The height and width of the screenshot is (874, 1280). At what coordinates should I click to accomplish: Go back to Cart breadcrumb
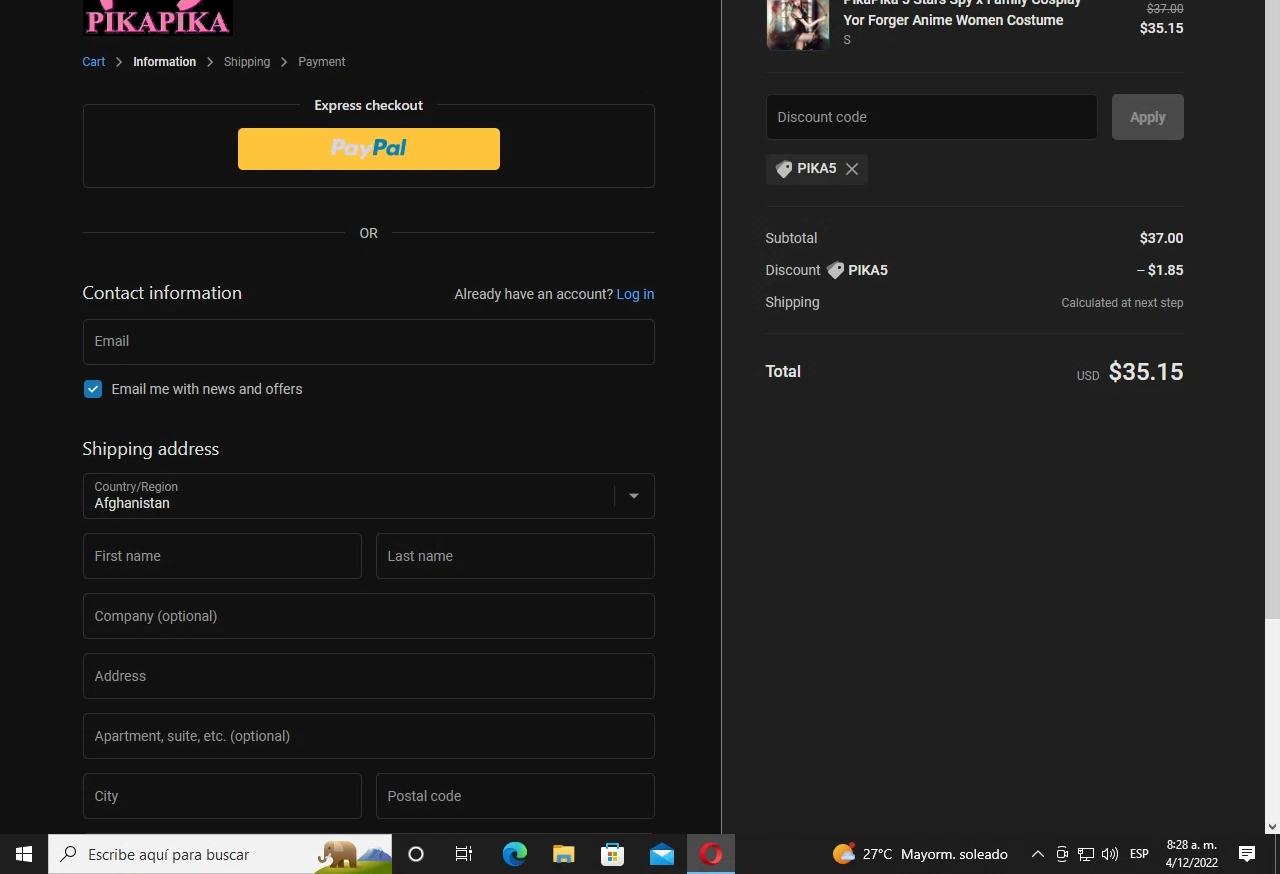coord(93,62)
